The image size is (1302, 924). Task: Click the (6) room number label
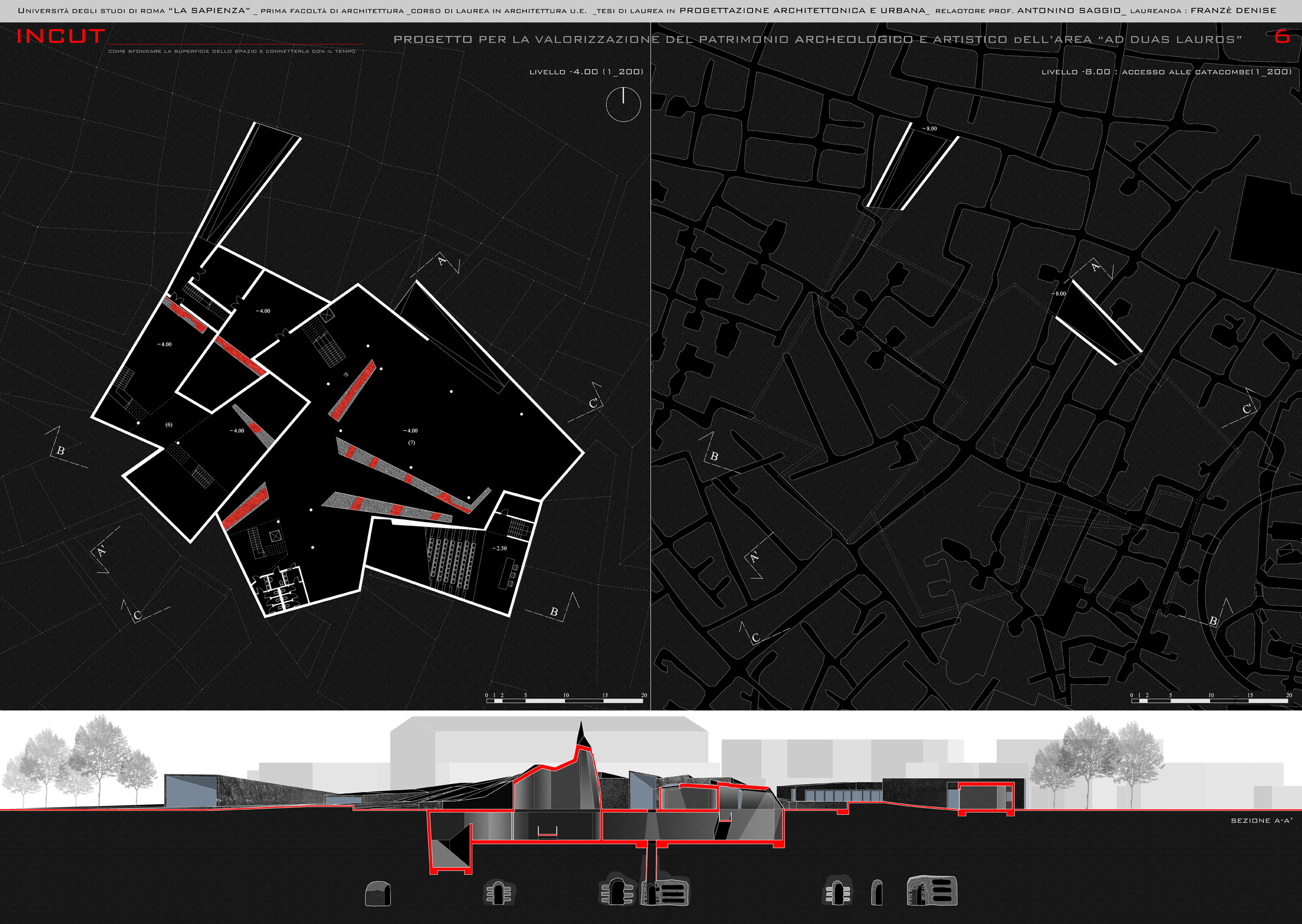click(x=168, y=424)
